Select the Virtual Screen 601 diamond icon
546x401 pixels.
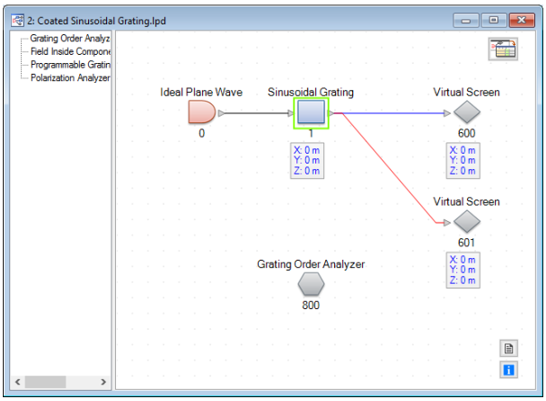(467, 222)
